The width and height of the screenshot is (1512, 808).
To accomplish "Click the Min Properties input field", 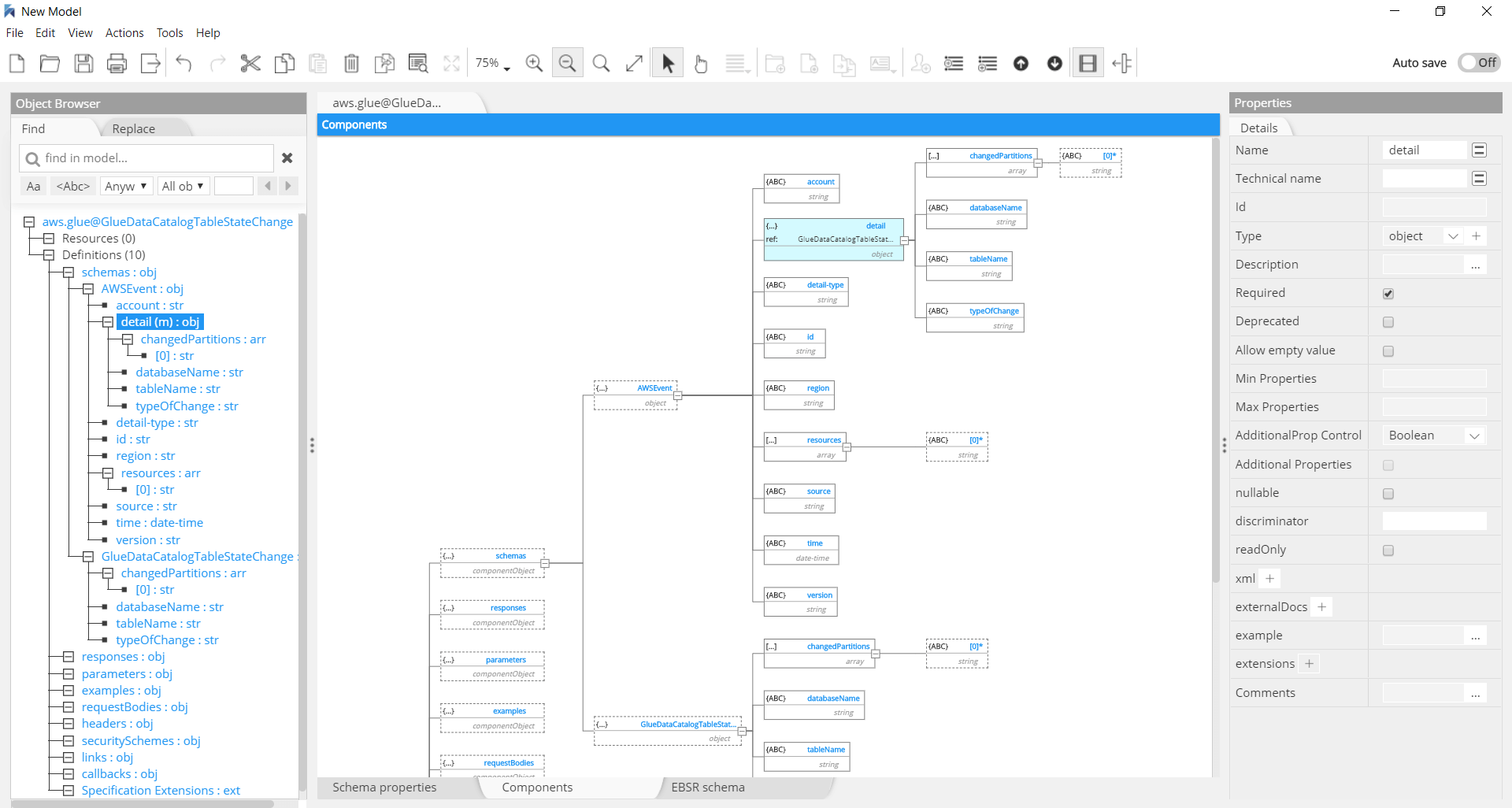I will click(1435, 379).
